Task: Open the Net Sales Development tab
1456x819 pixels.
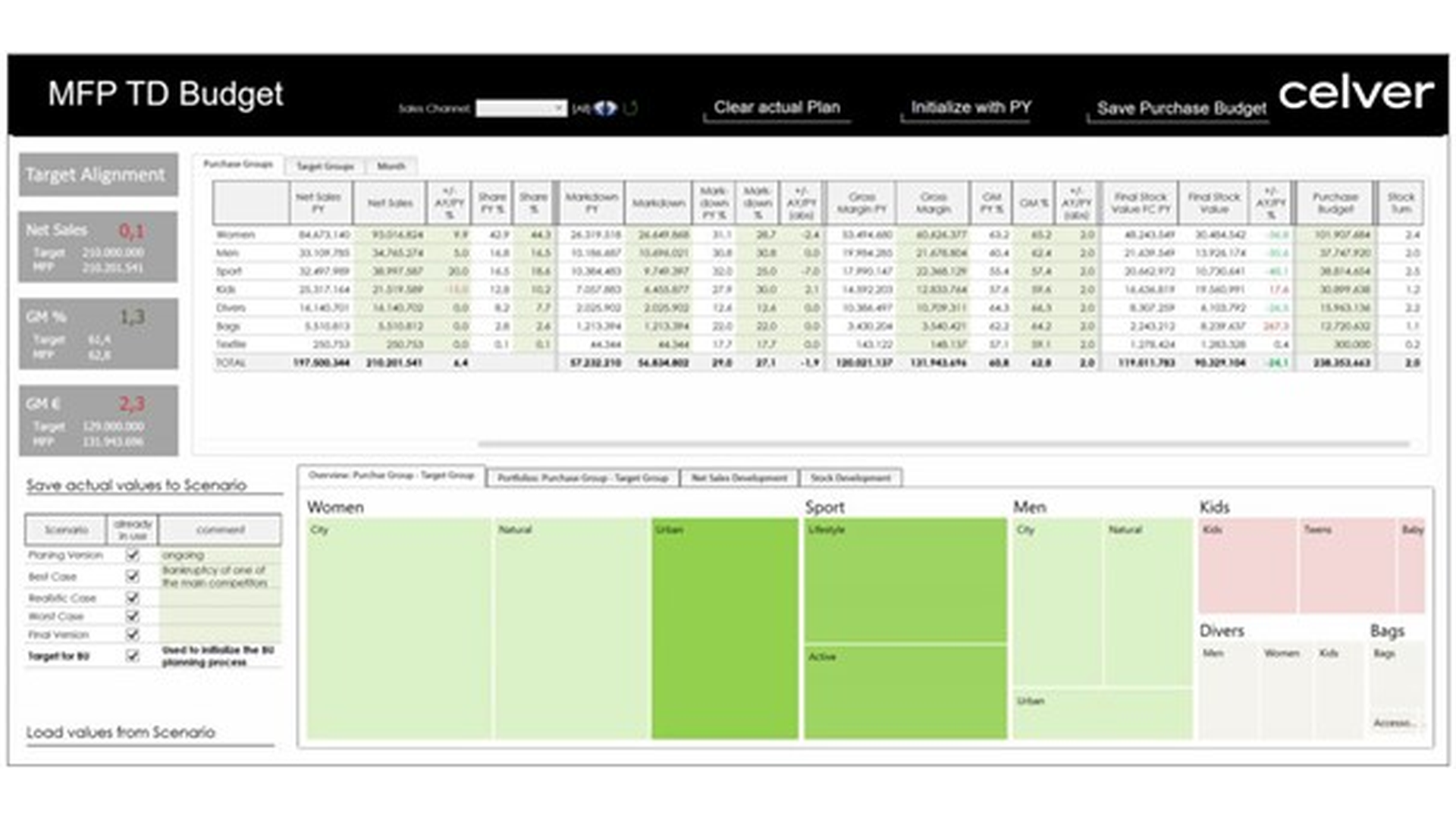Action: [739, 478]
